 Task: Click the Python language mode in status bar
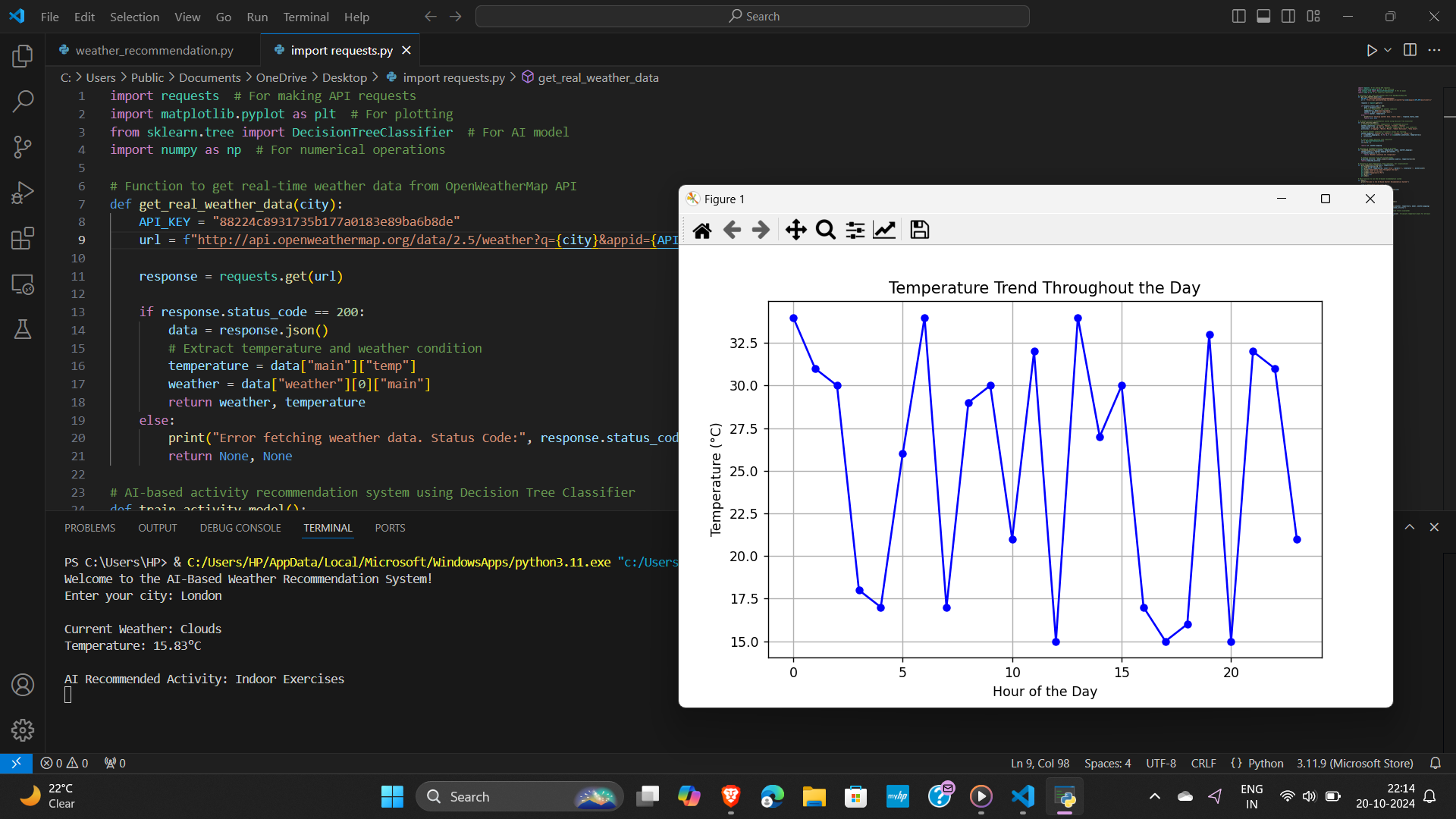pyautogui.click(x=1265, y=763)
